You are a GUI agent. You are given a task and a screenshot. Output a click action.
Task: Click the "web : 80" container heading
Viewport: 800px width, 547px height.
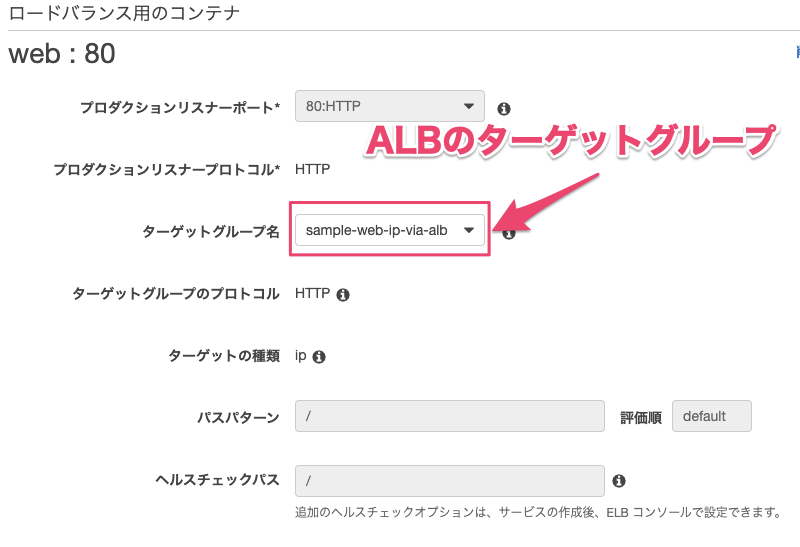[62, 54]
